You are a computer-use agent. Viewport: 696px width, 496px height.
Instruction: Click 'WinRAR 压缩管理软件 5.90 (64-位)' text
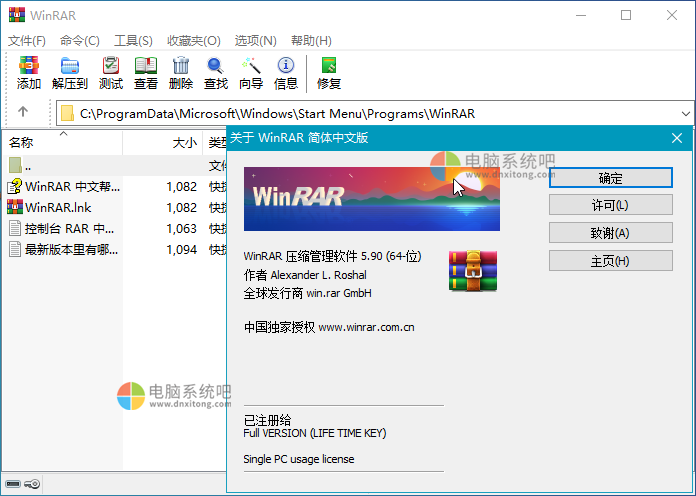pos(332,256)
